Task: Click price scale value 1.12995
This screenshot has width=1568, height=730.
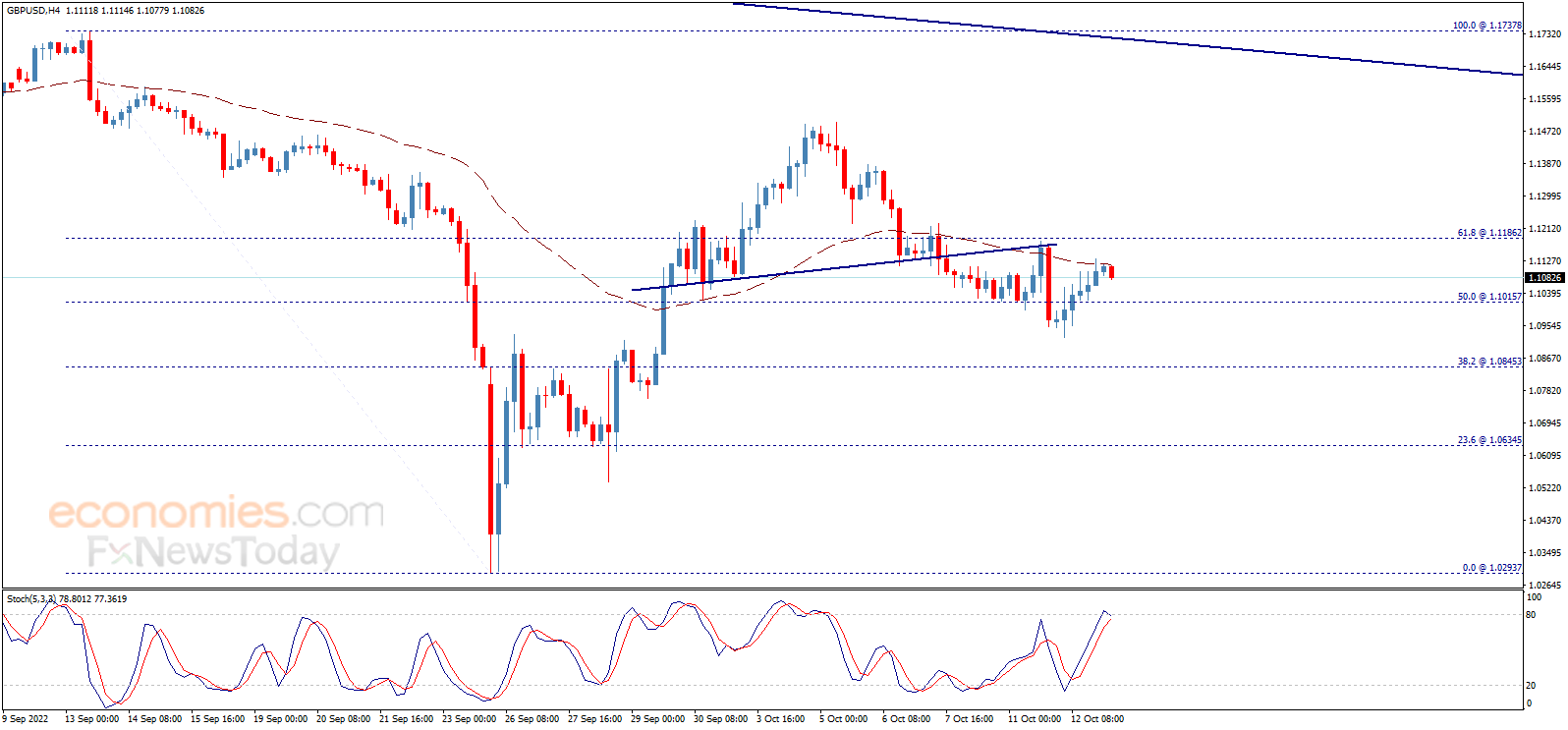Action: click(1545, 197)
